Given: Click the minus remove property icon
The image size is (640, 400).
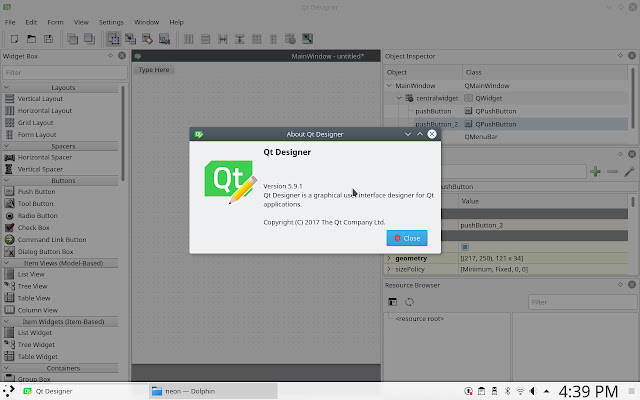Looking at the screenshot, I should (612, 172).
